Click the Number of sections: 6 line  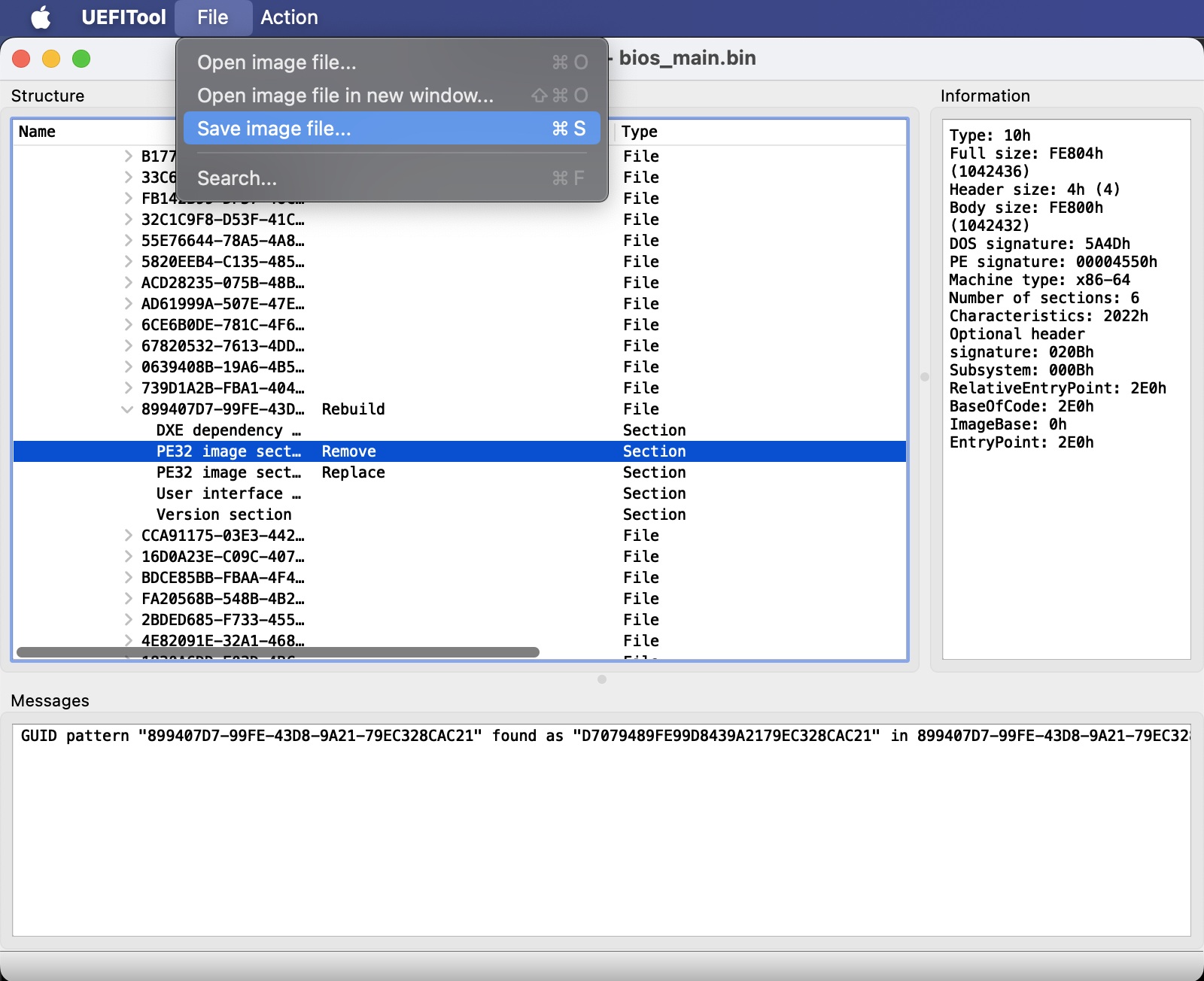pyautogui.click(x=1044, y=298)
